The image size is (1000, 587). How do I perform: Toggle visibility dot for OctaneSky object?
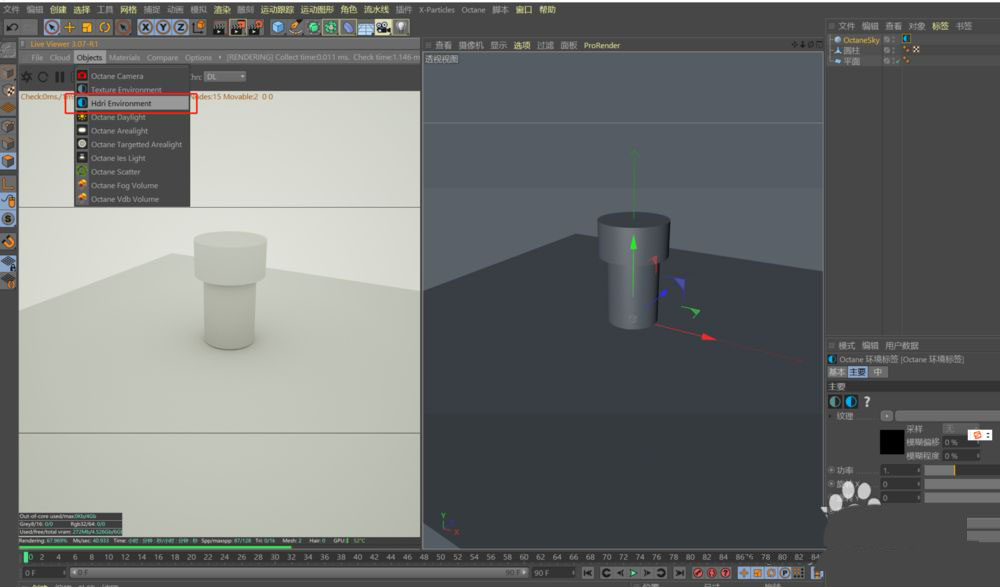(x=892, y=39)
